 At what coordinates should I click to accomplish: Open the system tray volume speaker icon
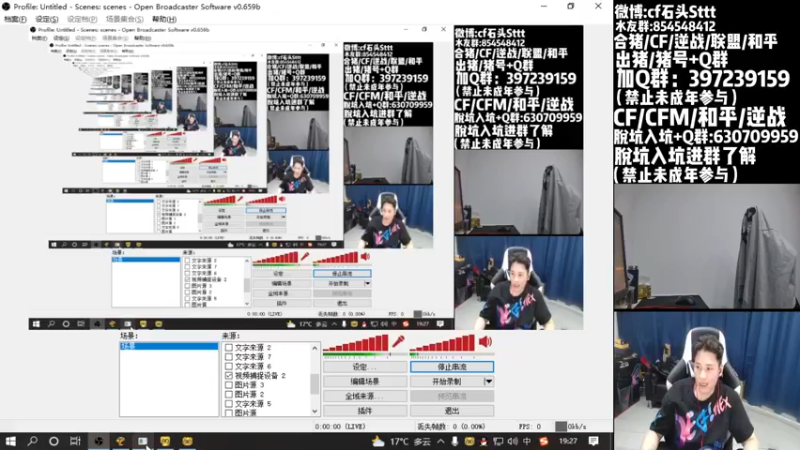click(x=512, y=441)
